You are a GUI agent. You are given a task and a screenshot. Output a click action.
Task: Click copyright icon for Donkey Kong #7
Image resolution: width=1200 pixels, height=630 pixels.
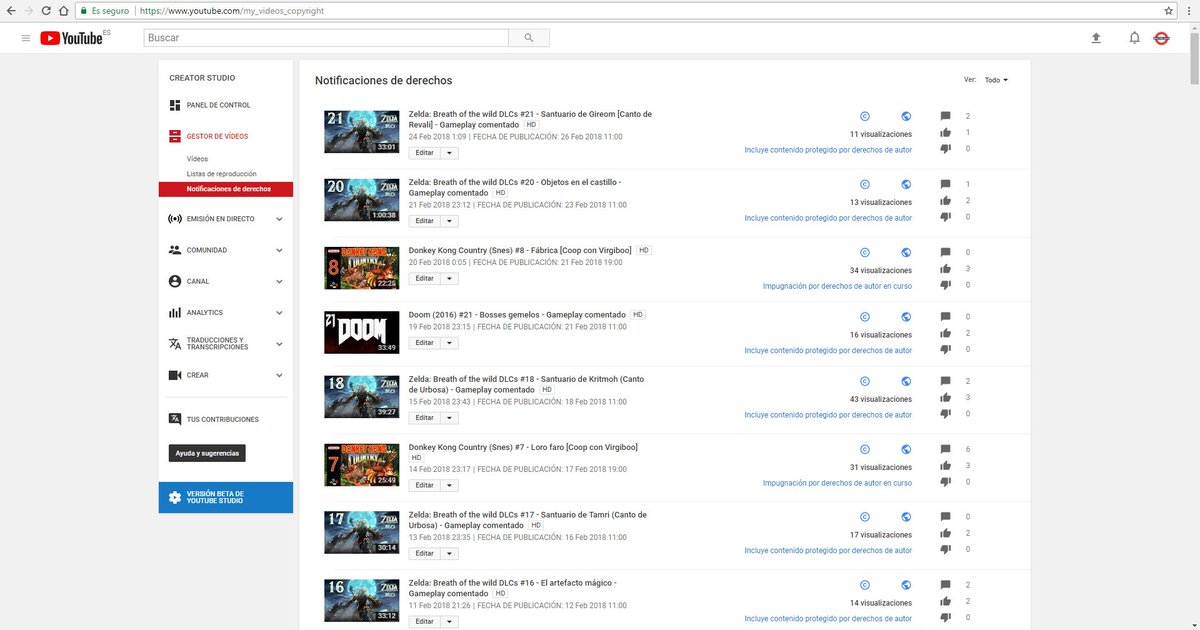click(865, 449)
